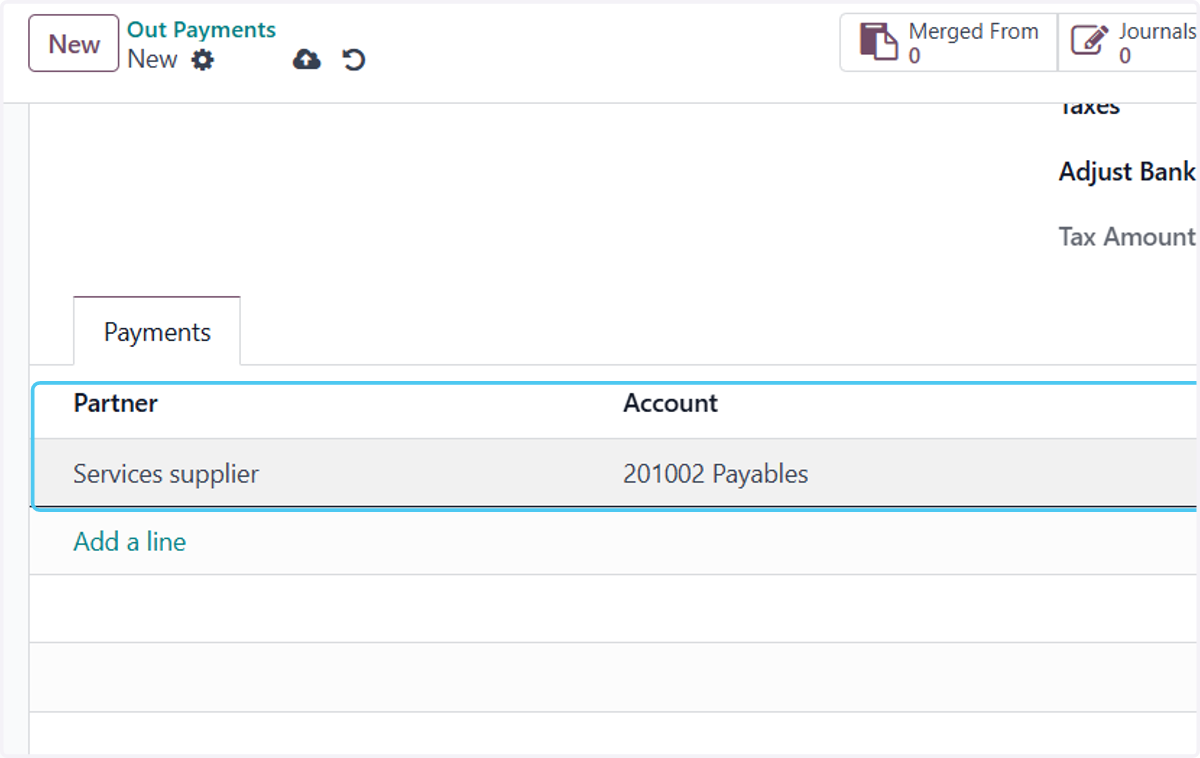Screen dimensions: 1200x758
Task: Open the Out Payments breadcrumb link
Action: point(201,30)
